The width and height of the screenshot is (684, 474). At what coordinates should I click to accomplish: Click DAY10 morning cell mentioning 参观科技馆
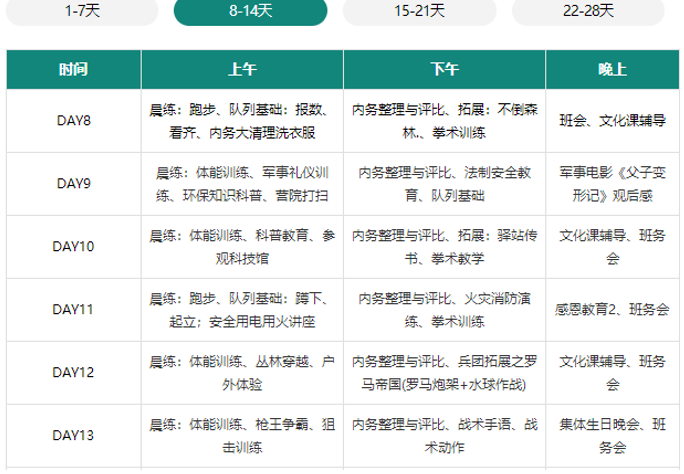243,247
